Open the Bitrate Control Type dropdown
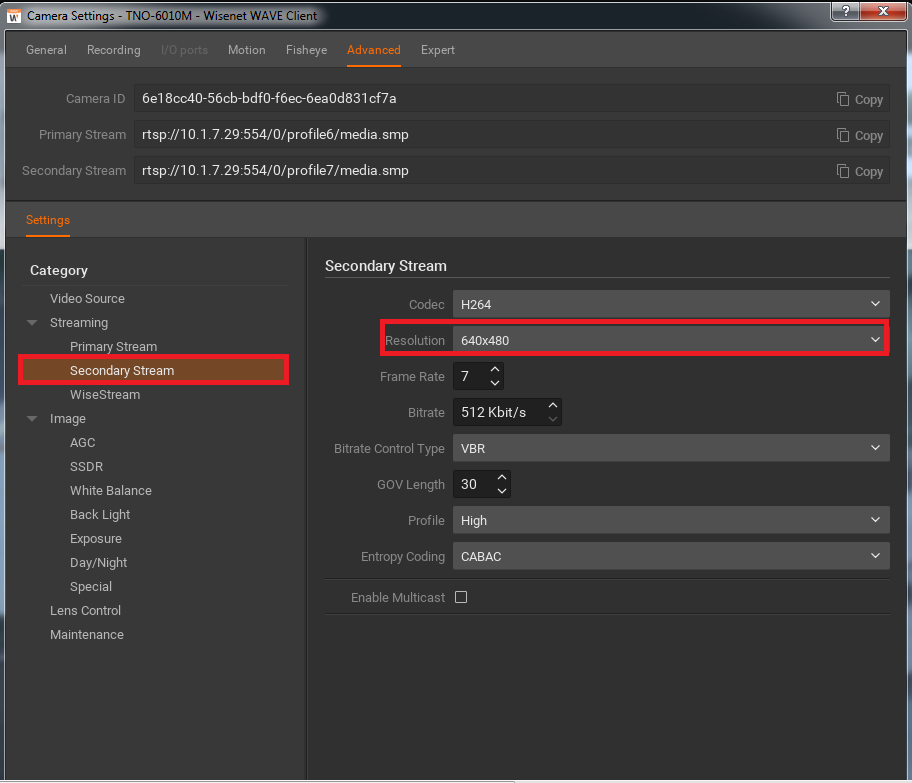 (671, 449)
